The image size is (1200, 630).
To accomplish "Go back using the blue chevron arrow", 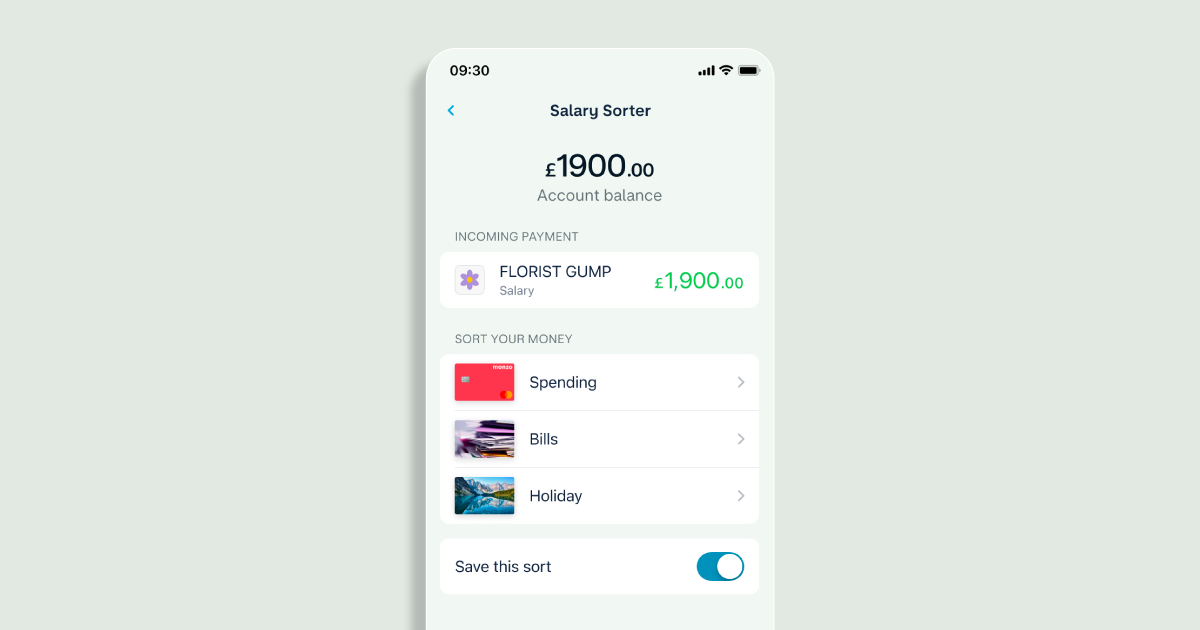I will [451, 111].
